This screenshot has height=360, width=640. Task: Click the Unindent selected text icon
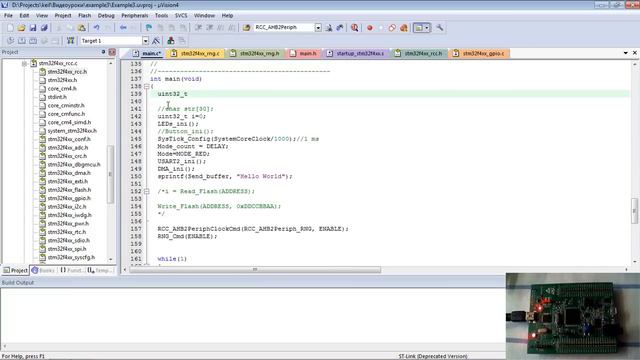tap(210, 28)
